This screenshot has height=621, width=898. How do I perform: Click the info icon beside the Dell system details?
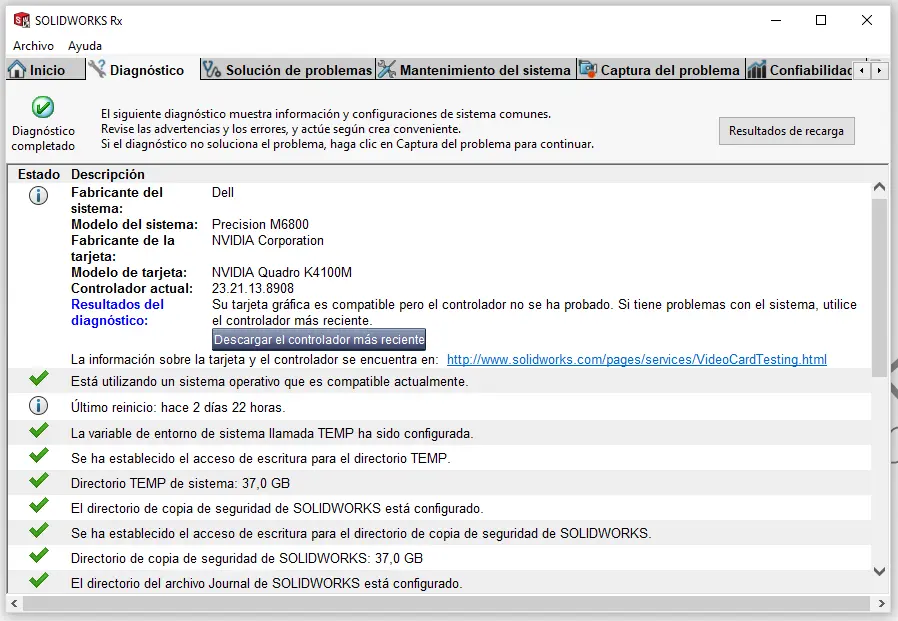pyautogui.click(x=37, y=196)
